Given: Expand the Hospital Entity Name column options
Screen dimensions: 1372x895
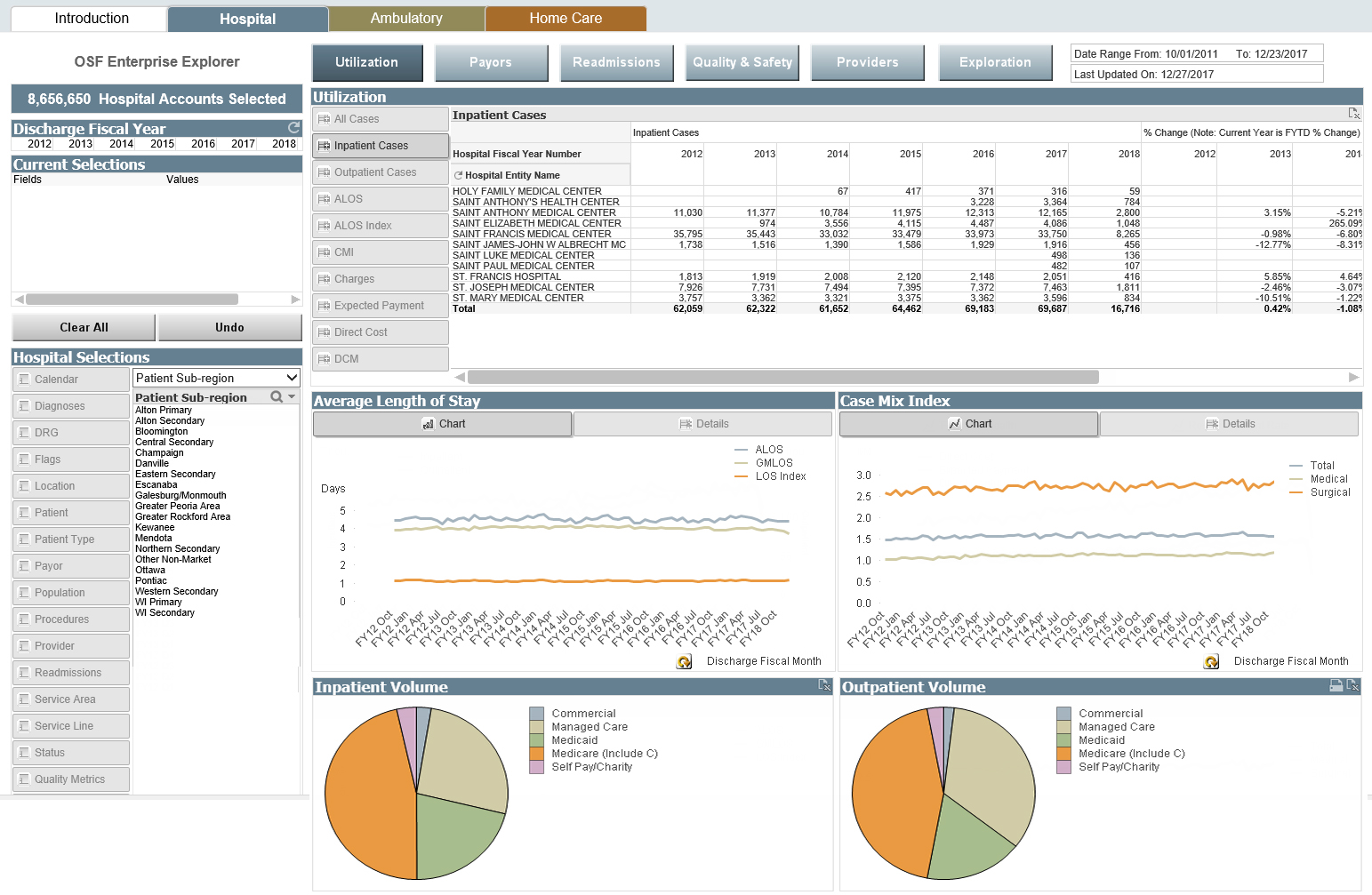Looking at the screenshot, I should [x=461, y=174].
